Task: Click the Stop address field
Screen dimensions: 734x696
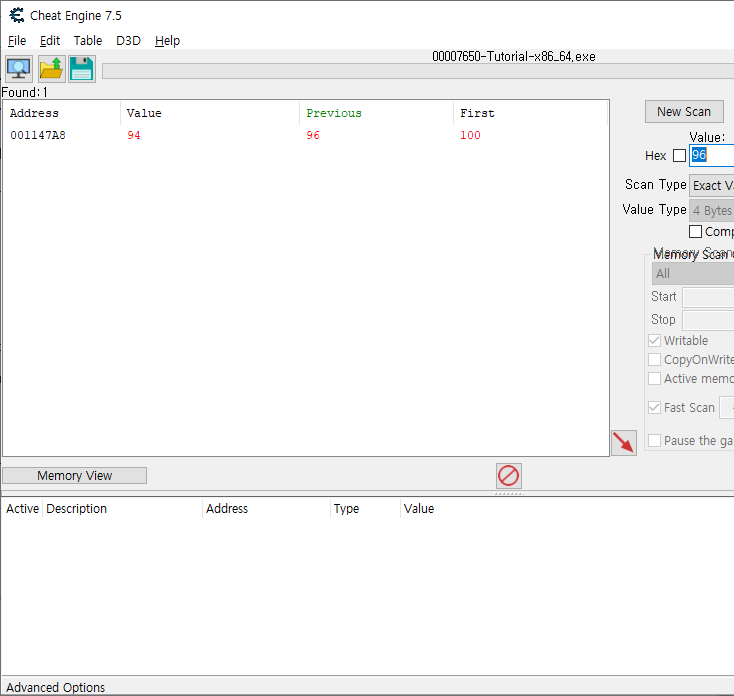Action: (708, 320)
